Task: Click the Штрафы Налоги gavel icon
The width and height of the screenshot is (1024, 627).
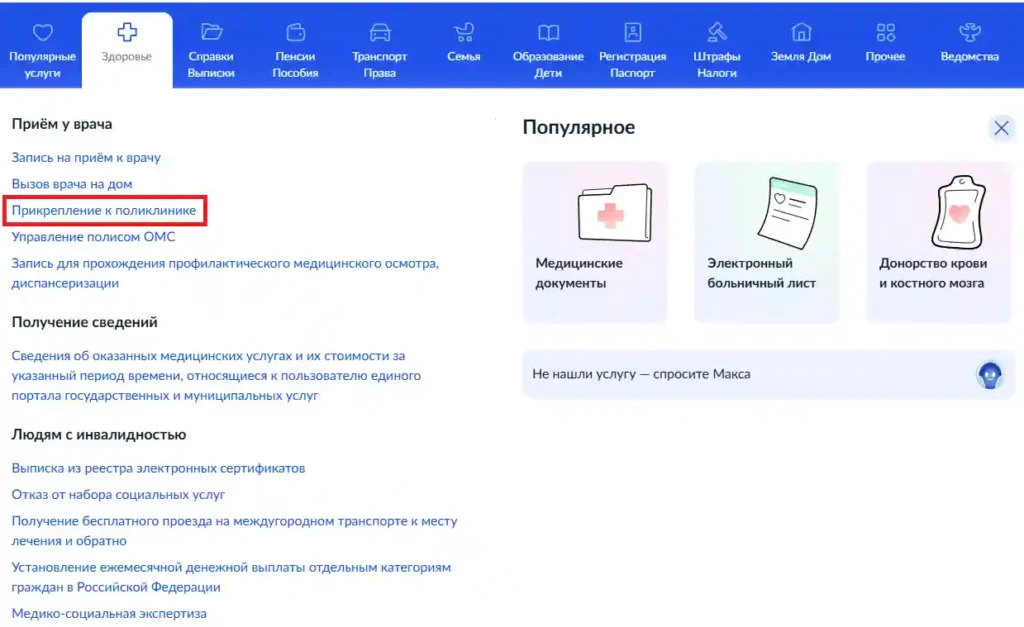Action: point(716,31)
